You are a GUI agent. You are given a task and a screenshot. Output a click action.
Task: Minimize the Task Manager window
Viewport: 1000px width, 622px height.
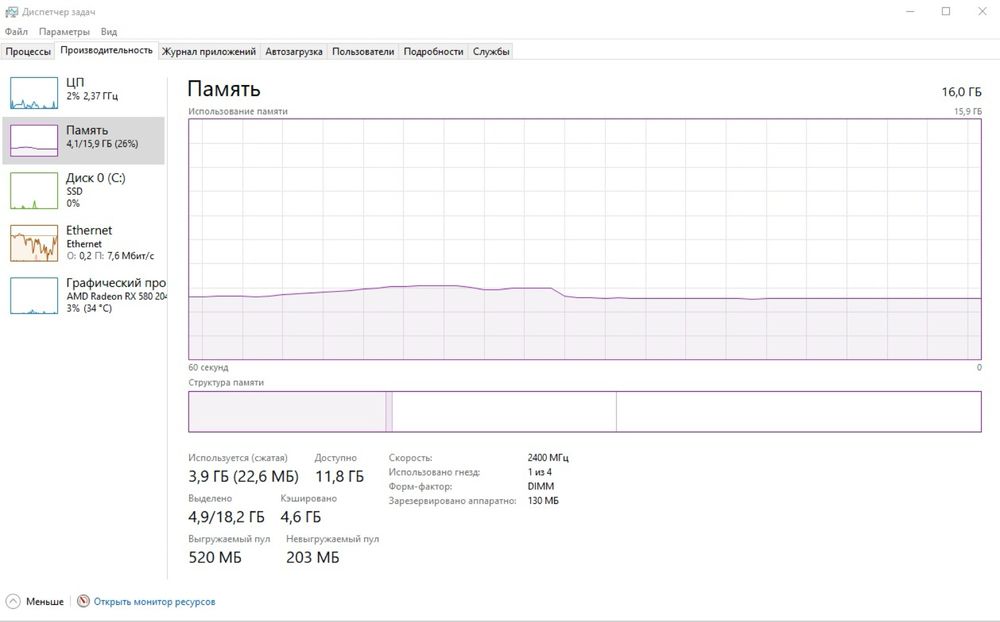click(911, 11)
